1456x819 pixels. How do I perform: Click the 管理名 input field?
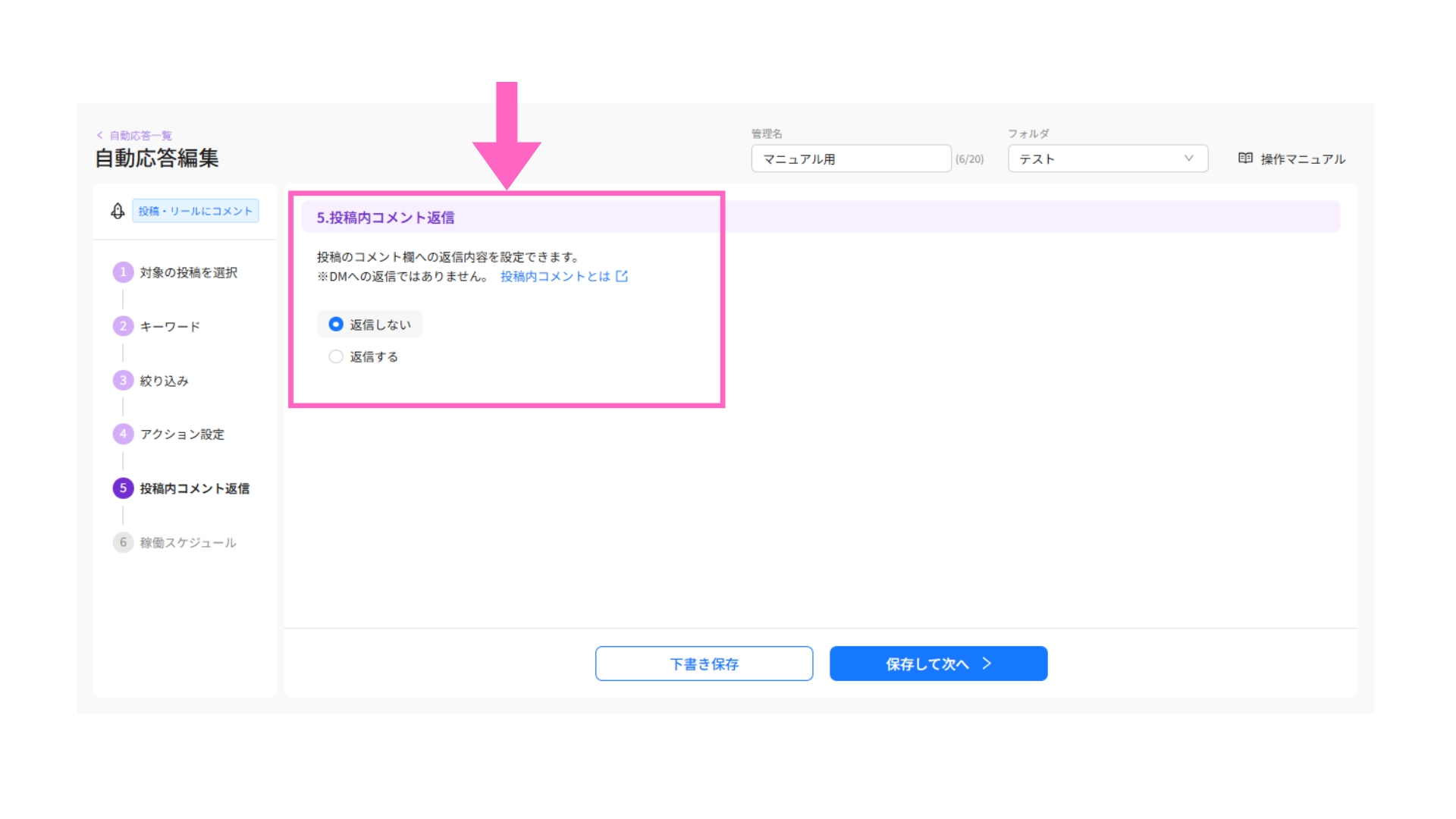pos(851,158)
